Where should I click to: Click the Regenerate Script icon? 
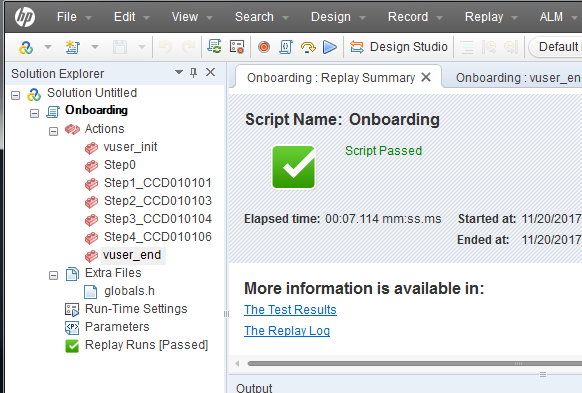pos(214,47)
